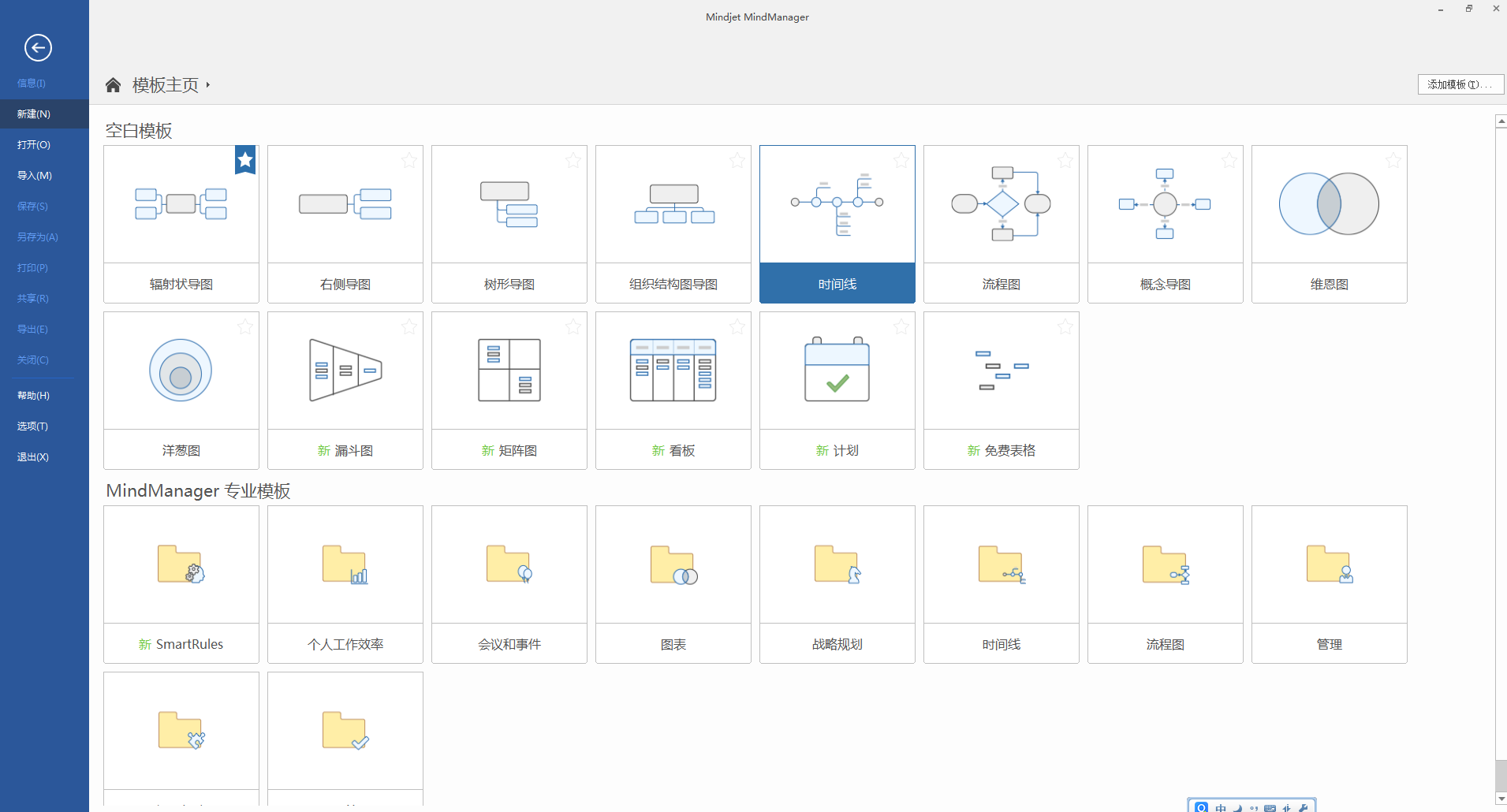The width and height of the screenshot is (1507, 812).
Task: Click the 添加模板(T) button
Action: point(1460,84)
